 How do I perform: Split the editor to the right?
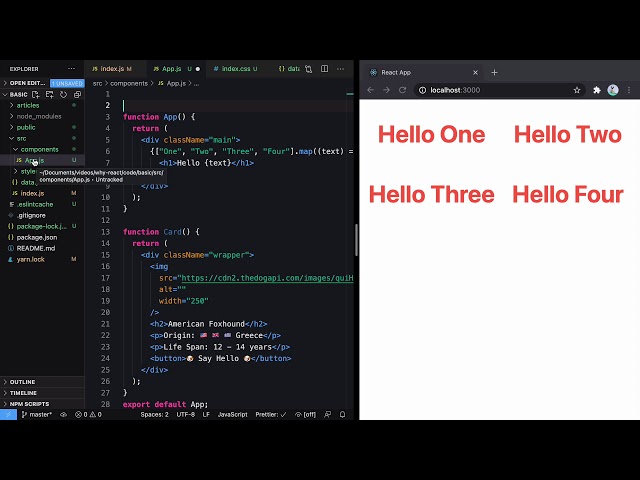click(x=324, y=69)
